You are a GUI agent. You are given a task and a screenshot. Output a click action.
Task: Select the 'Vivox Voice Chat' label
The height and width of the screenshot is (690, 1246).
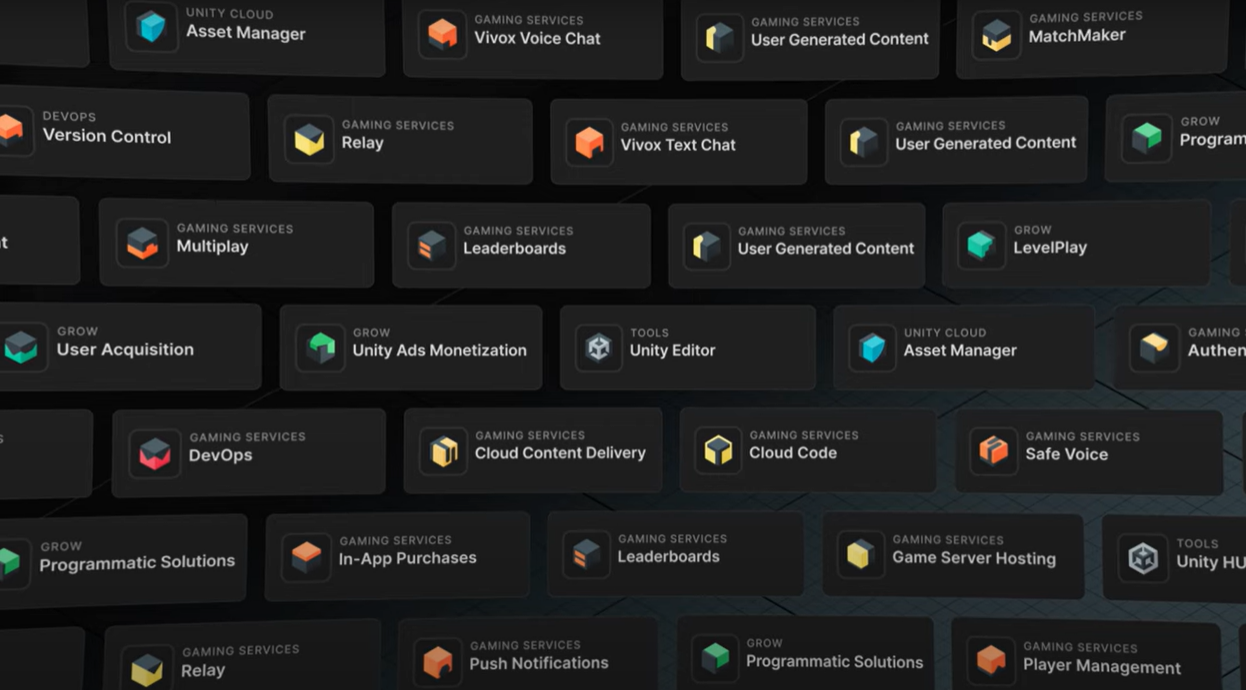click(537, 38)
